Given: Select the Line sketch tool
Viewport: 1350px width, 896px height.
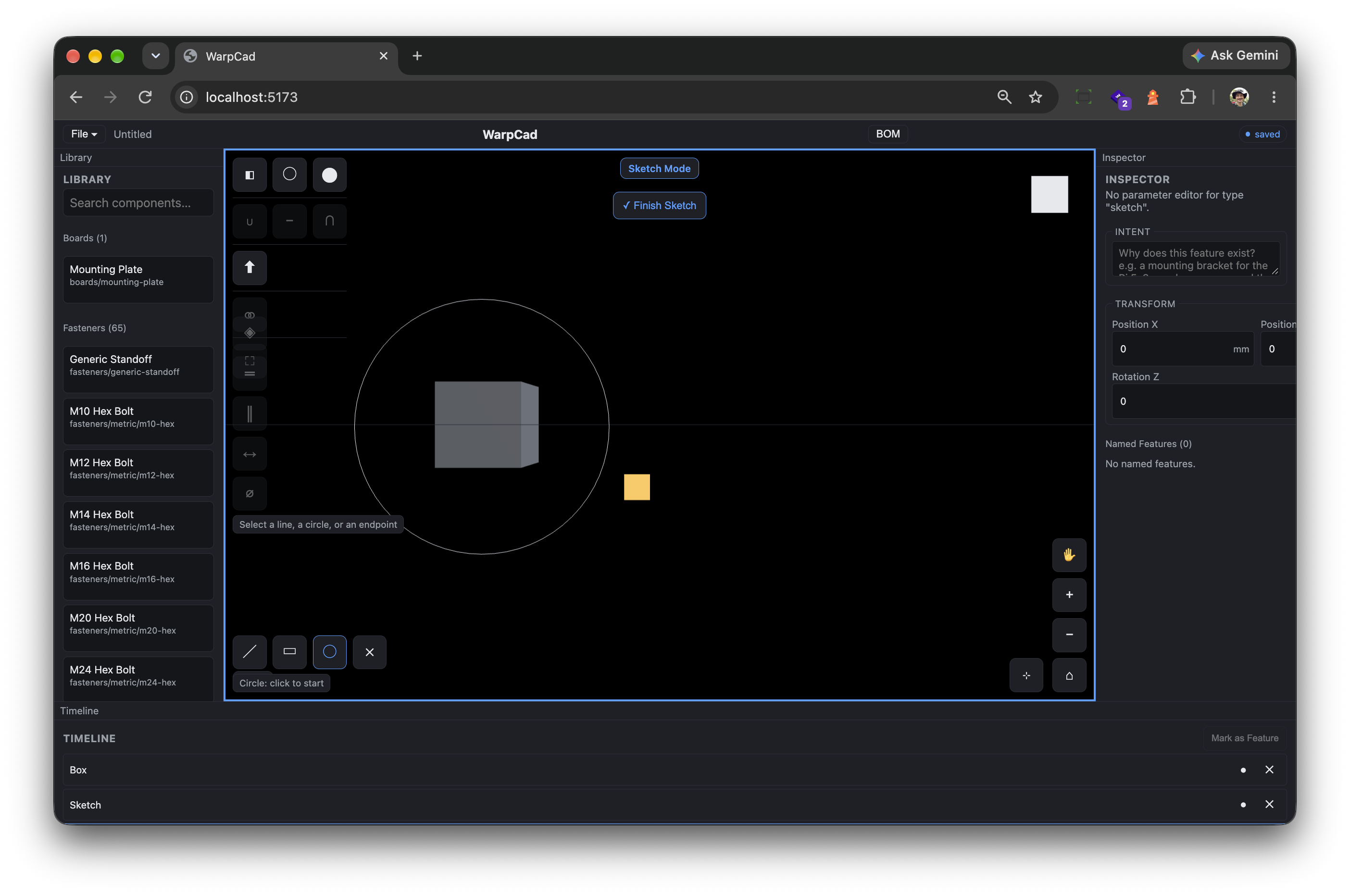Looking at the screenshot, I should [x=249, y=652].
